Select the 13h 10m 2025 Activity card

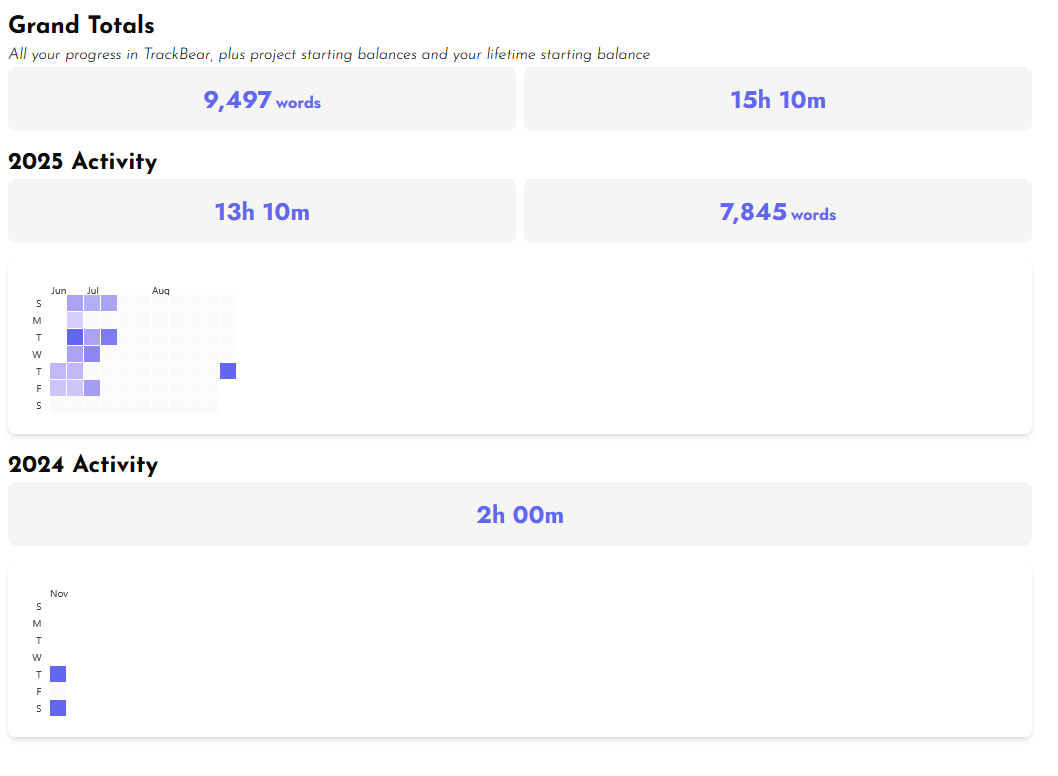pyautogui.click(x=262, y=212)
